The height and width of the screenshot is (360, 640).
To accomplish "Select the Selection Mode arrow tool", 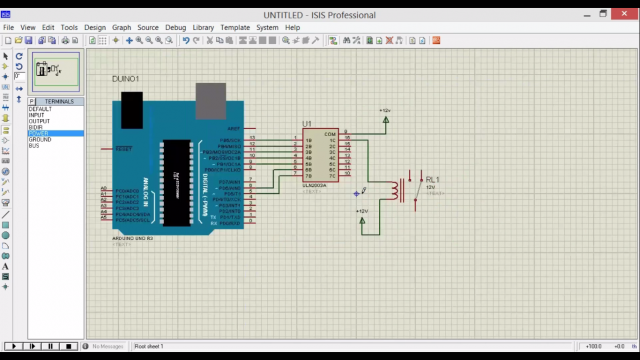I will click(x=5, y=56).
